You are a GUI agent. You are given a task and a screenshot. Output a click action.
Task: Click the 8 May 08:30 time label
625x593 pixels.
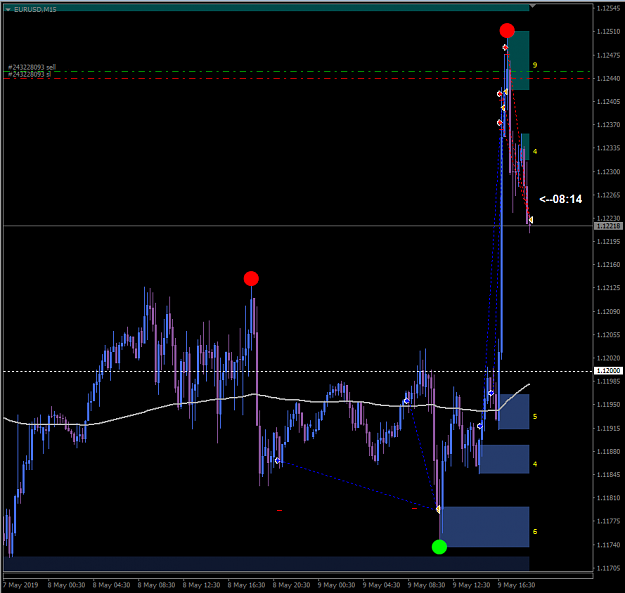click(156, 585)
